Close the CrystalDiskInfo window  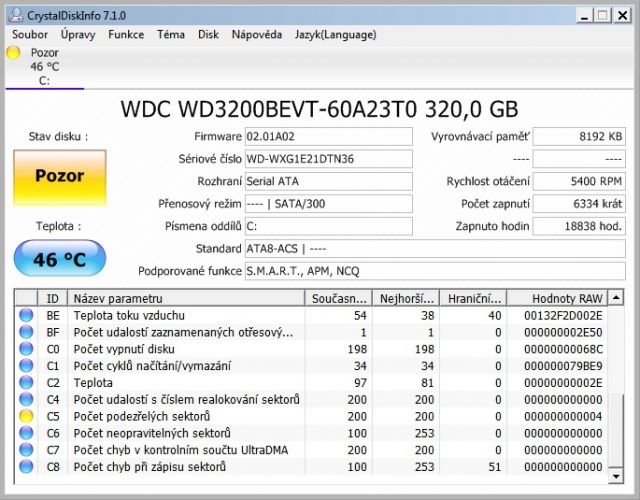coord(623,16)
